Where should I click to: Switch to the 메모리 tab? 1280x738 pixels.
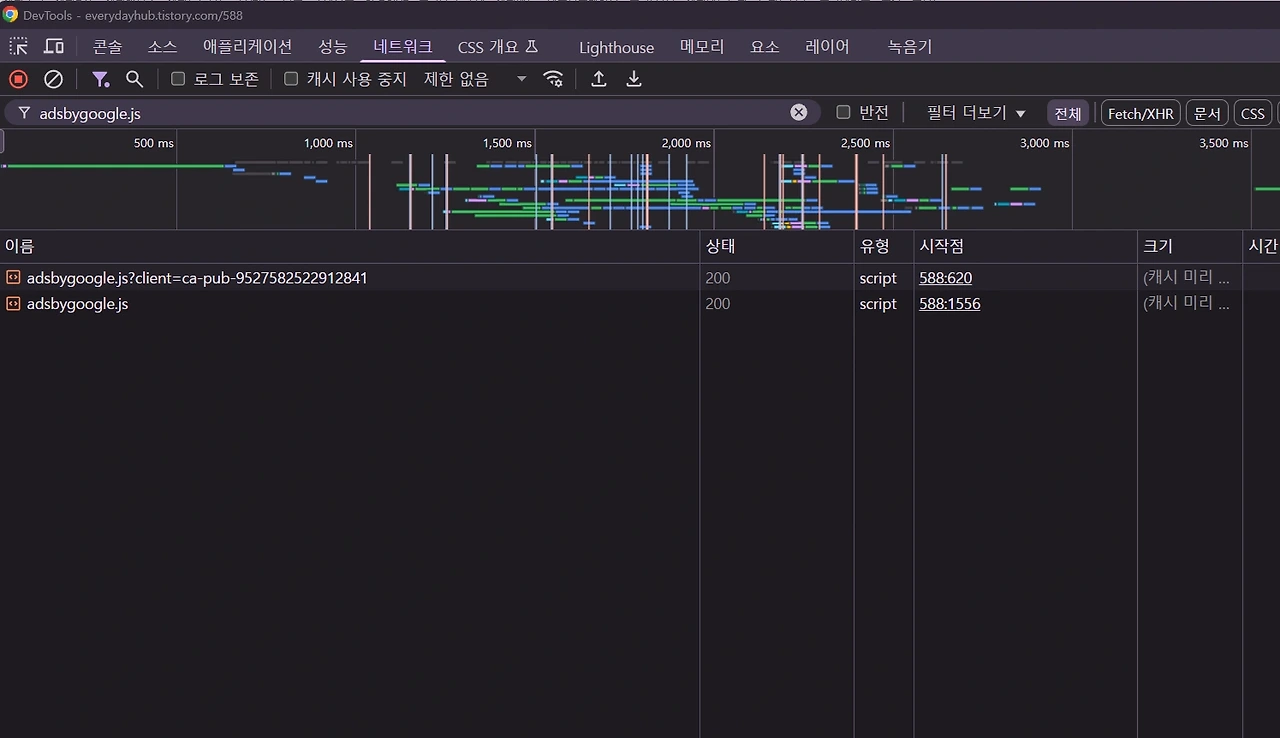tap(702, 47)
